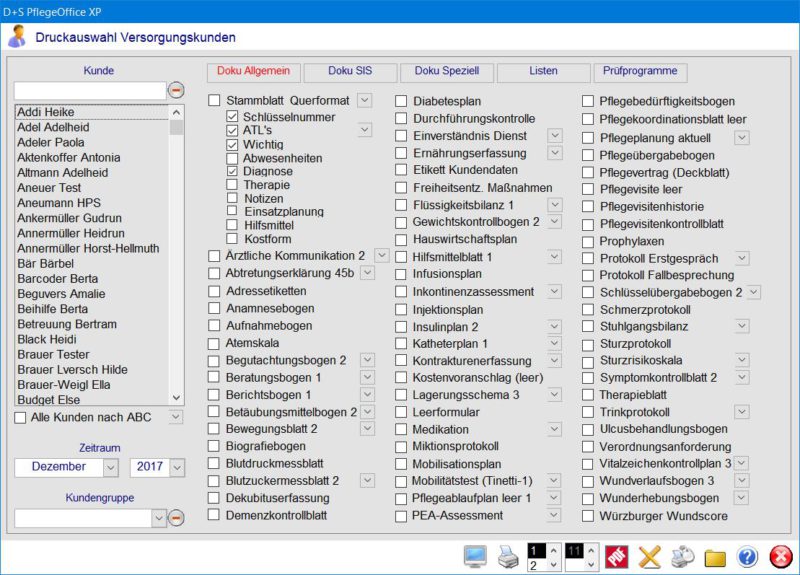Select customer Annermüller Horst-Hellmuth
This screenshot has width=800, height=575.
(x=92, y=248)
